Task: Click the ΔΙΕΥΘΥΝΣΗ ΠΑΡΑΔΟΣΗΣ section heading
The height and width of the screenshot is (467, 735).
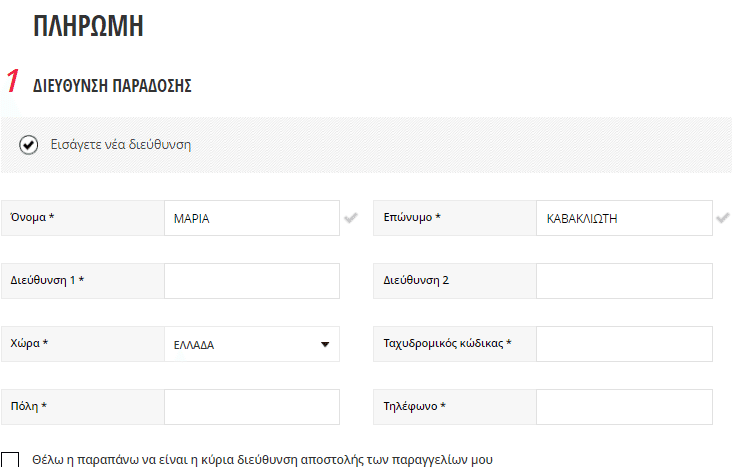Action: click(x=112, y=86)
